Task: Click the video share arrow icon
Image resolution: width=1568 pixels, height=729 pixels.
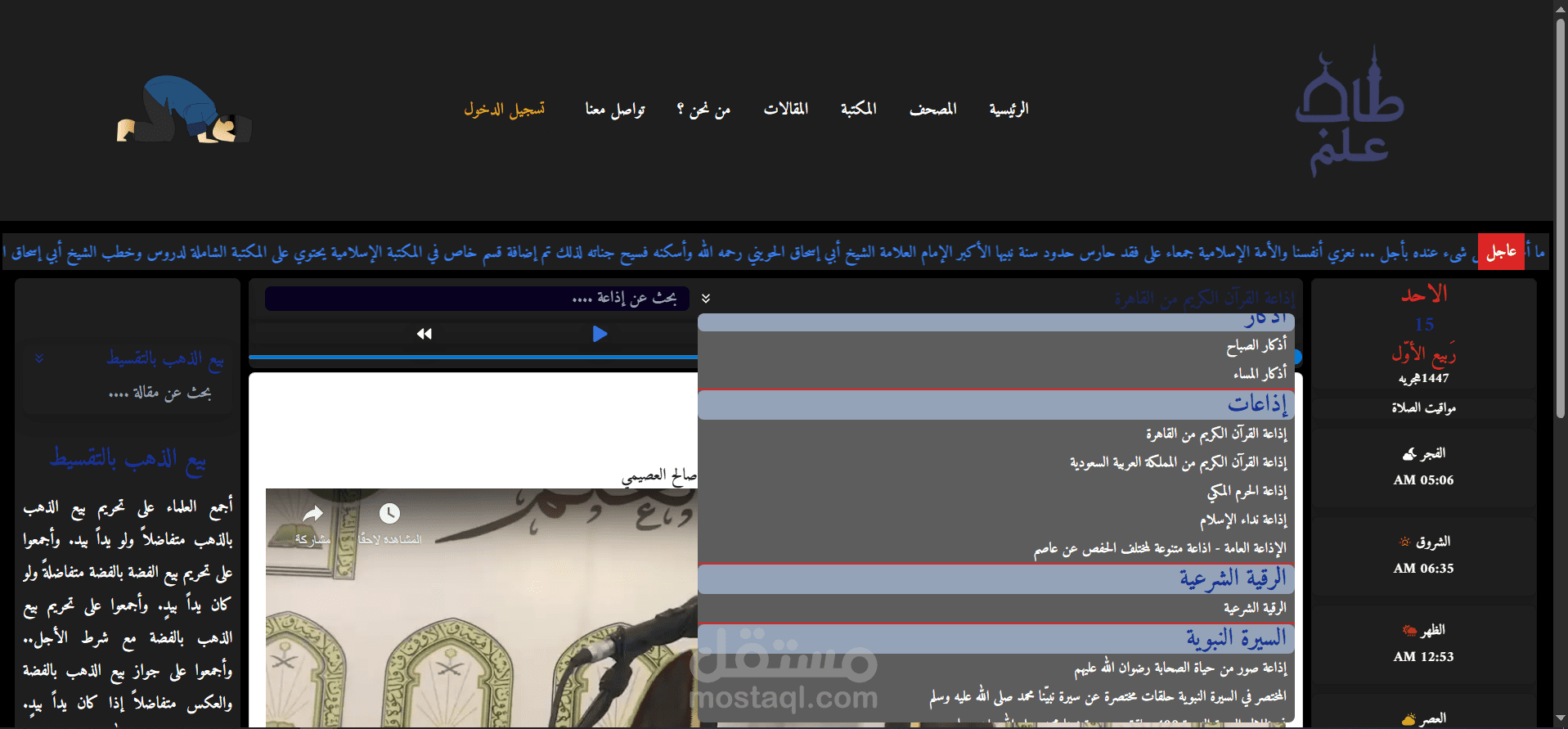Action: tap(312, 514)
